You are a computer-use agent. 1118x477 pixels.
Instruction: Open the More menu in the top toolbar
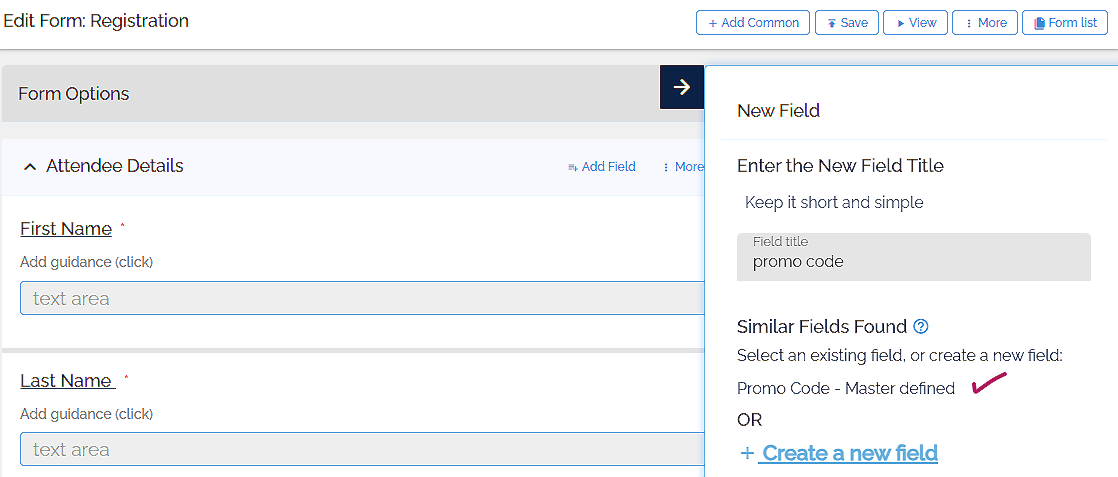pyautogui.click(x=985, y=23)
